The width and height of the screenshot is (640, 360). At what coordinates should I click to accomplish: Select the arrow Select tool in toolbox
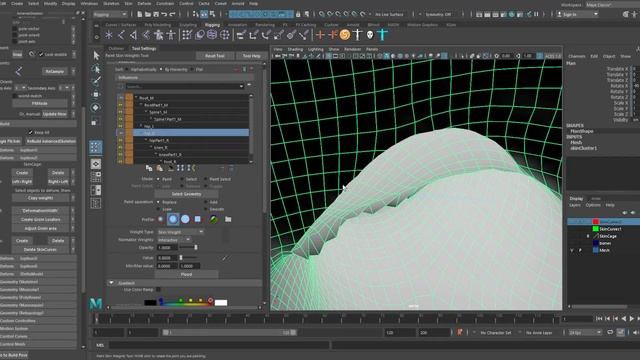click(x=96, y=55)
